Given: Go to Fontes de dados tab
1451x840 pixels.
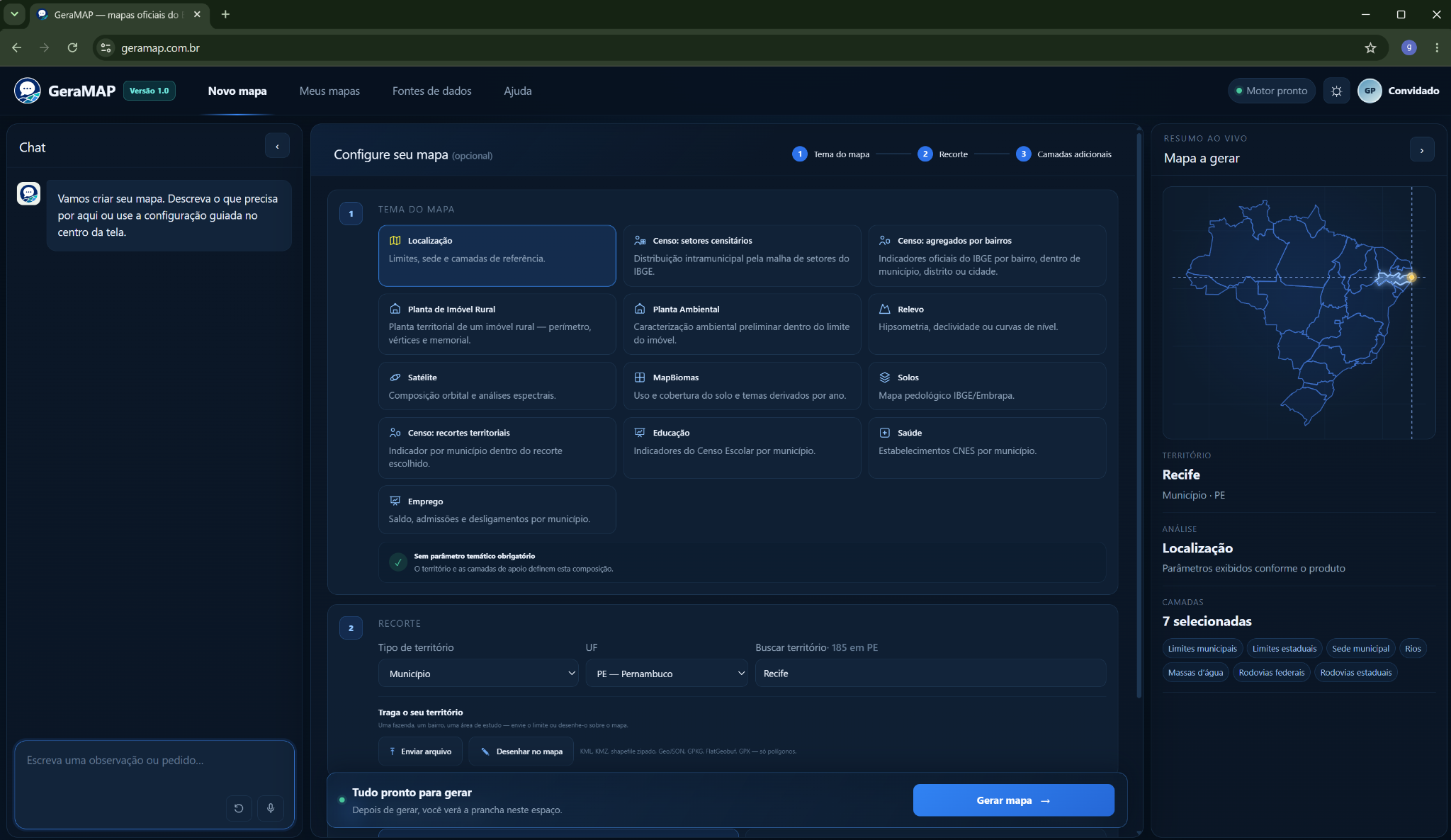Looking at the screenshot, I should click(x=432, y=91).
